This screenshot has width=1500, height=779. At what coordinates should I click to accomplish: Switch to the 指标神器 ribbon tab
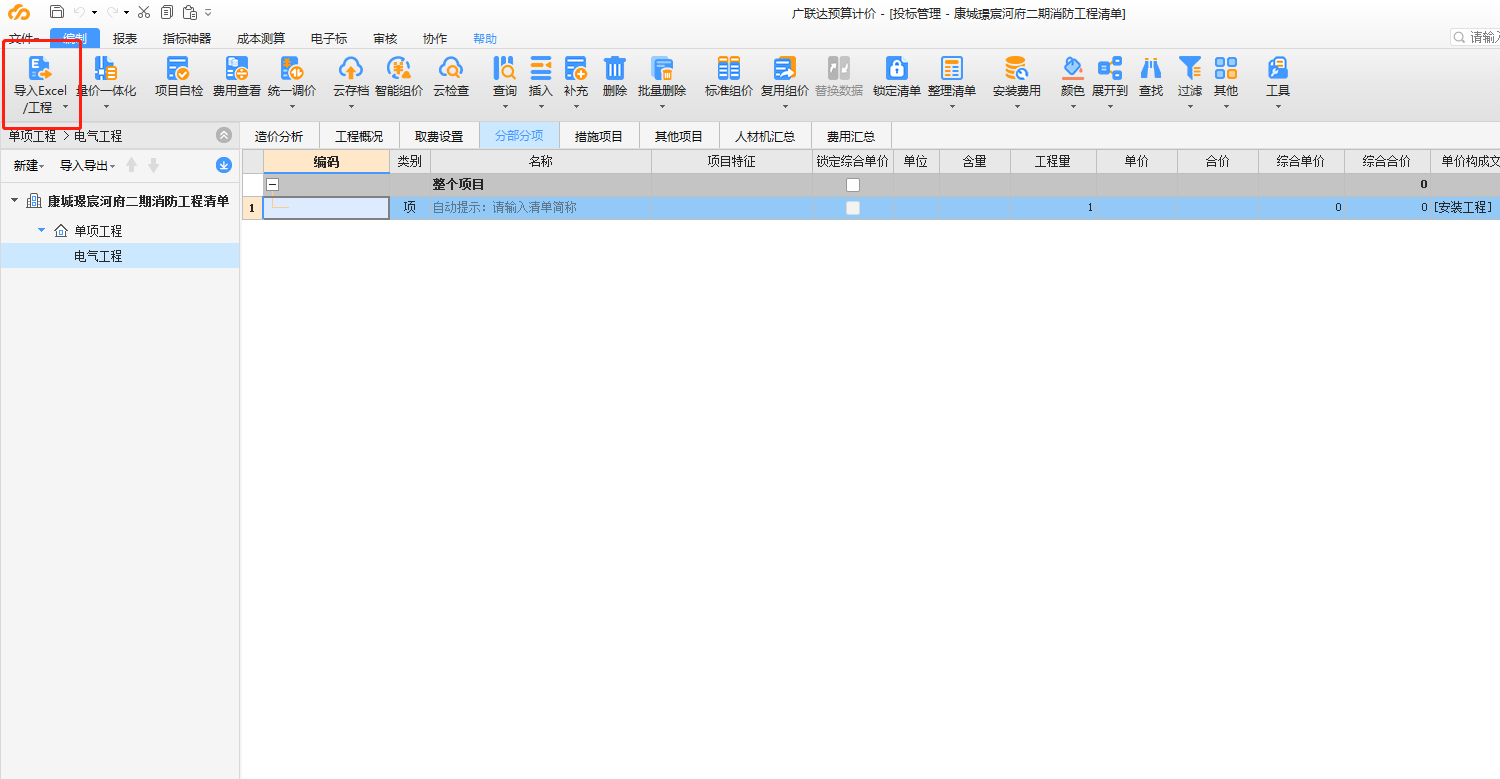(187, 39)
